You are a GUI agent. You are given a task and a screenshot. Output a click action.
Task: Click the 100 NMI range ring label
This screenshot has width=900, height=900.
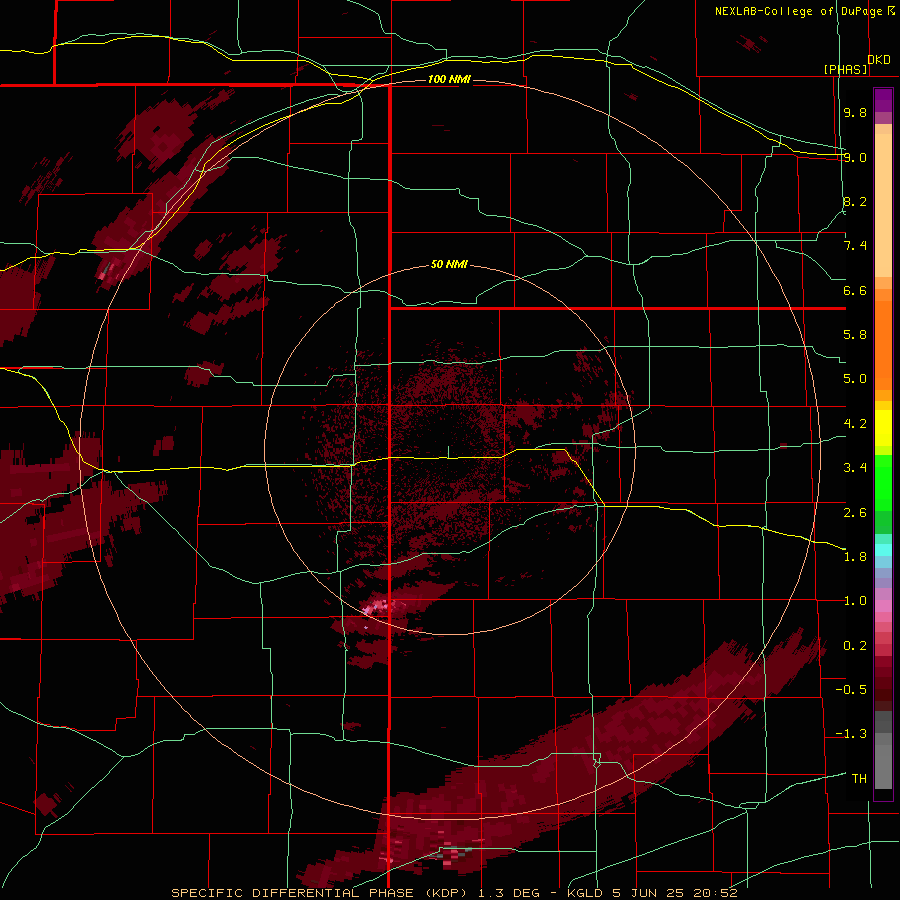(449, 79)
